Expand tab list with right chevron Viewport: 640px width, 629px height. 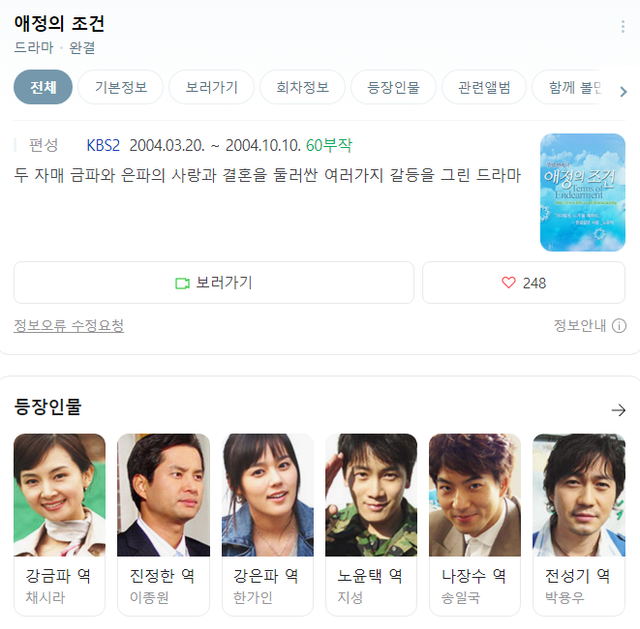(623, 92)
